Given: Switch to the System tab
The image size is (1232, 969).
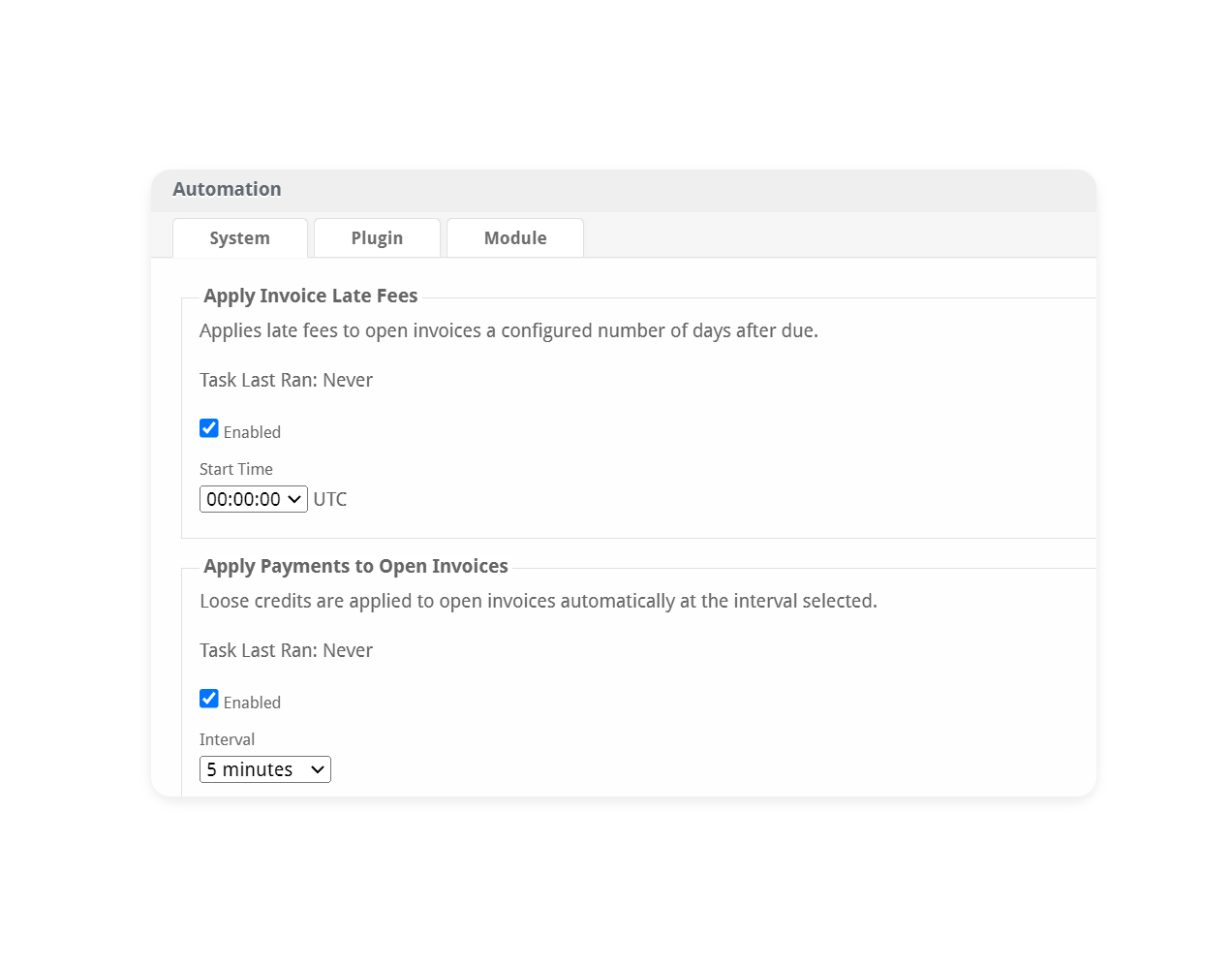Looking at the screenshot, I should coord(240,238).
